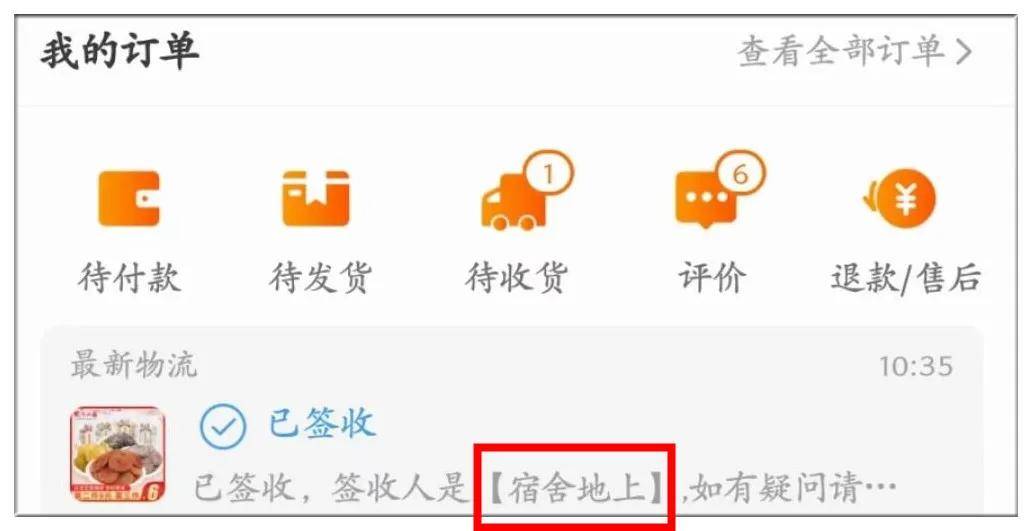Select the 退款/售后 label
The height and width of the screenshot is (531, 1032).
(x=906, y=277)
